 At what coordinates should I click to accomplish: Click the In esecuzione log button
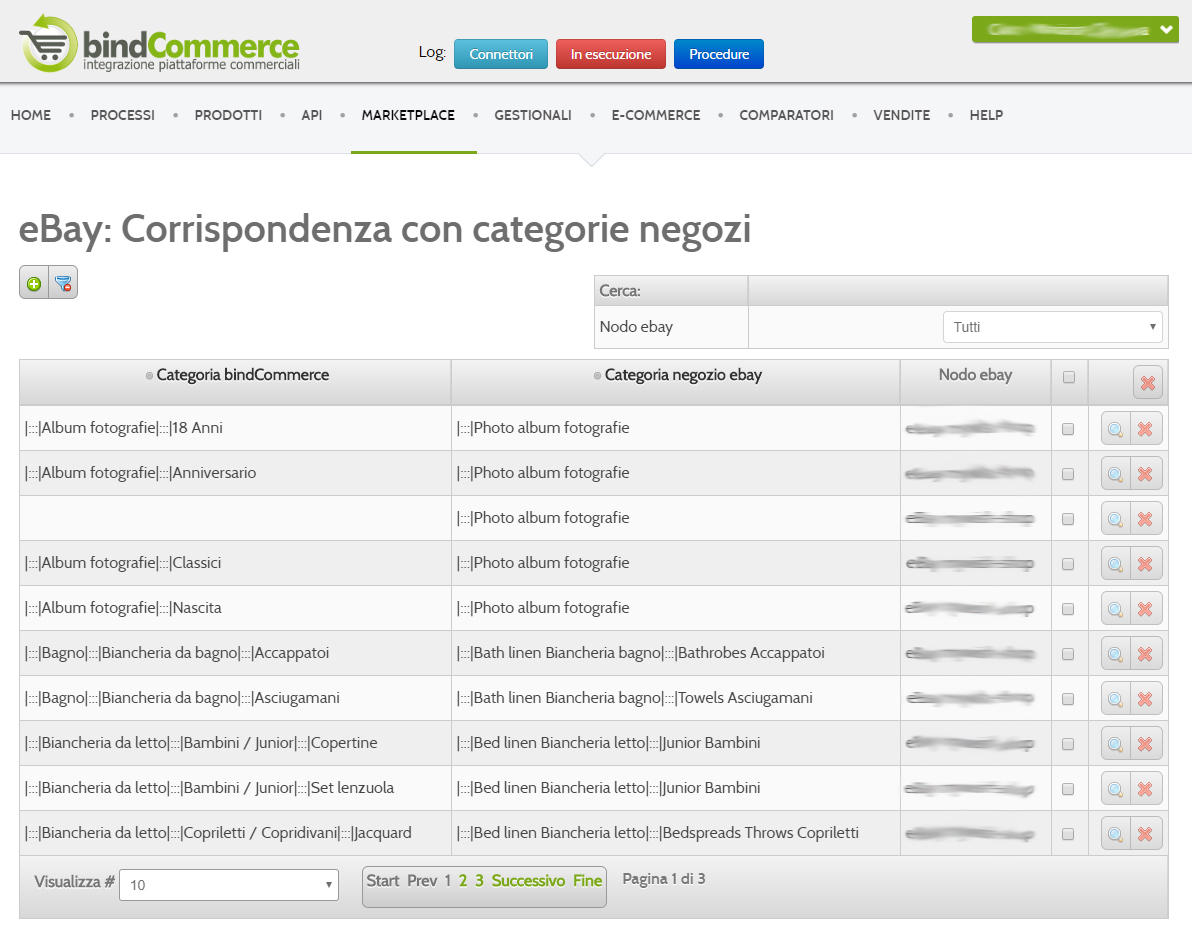[x=610, y=54]
